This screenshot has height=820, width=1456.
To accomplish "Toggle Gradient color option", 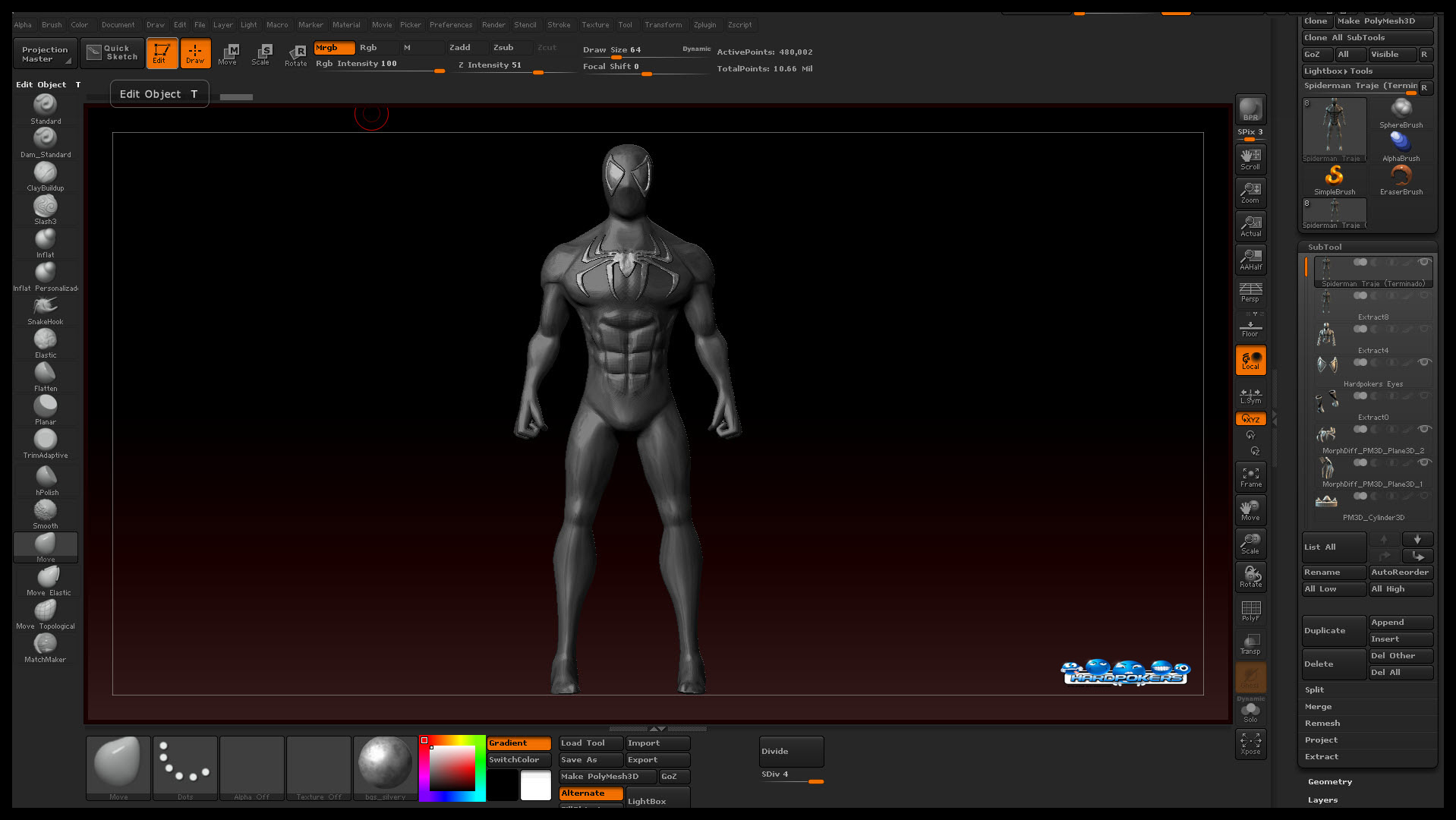I will click(x=518, y=743).
